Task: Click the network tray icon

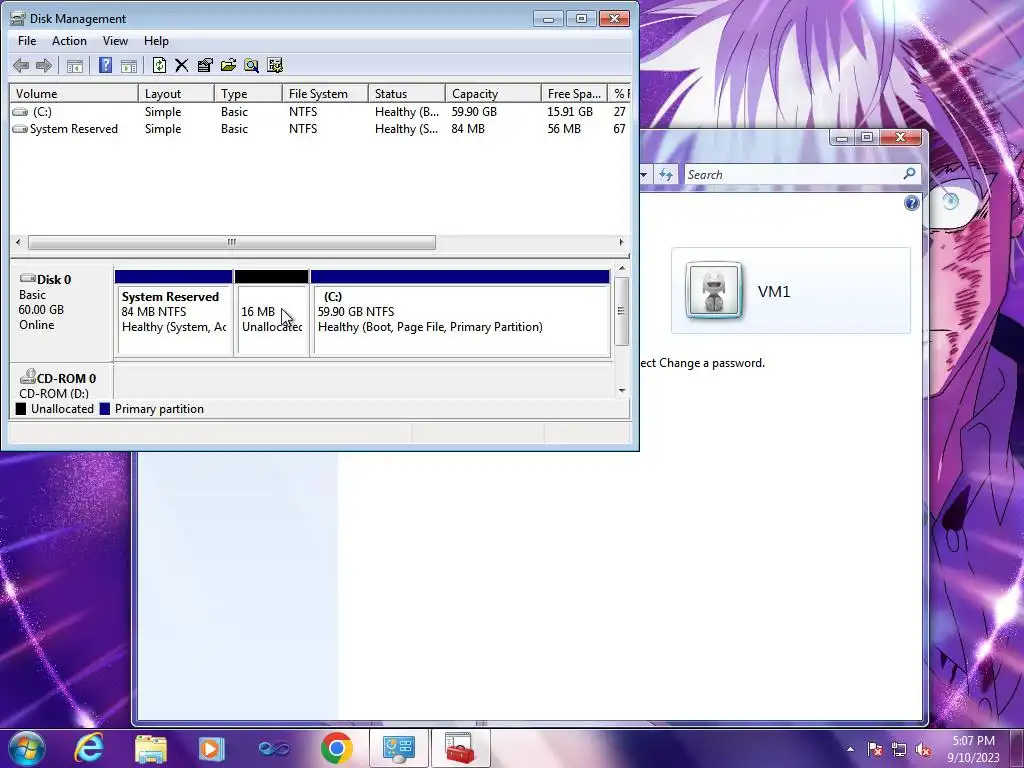Action: click(x=899, y=749)
